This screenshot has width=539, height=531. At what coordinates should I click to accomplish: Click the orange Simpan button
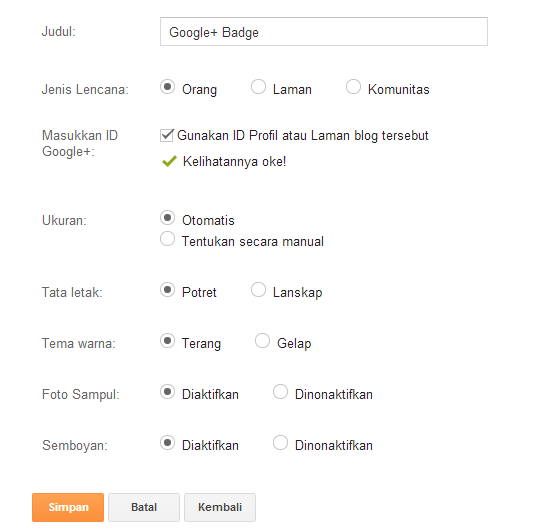pyautogui.click(x=68, y=507)
